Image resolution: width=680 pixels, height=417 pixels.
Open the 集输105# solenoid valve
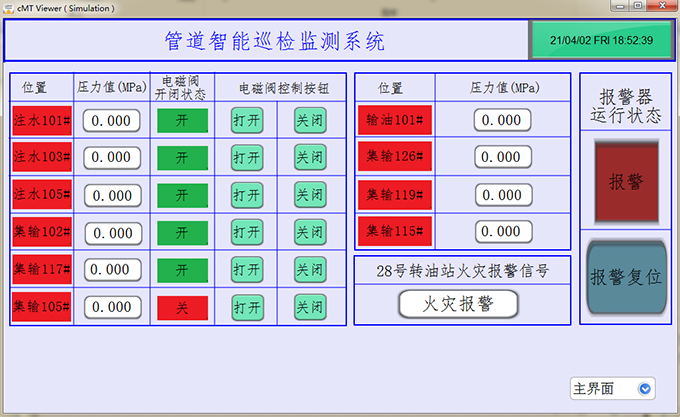[247, 307]
